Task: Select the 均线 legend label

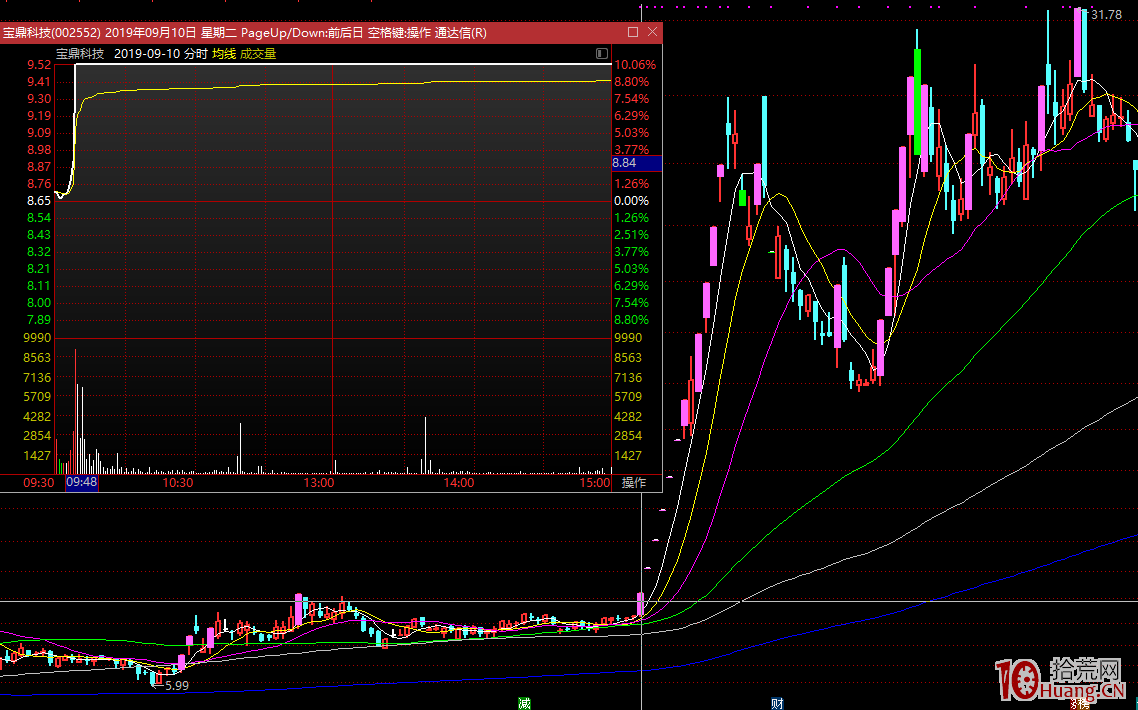Action: pyautogui.click(x=224, y=53)
